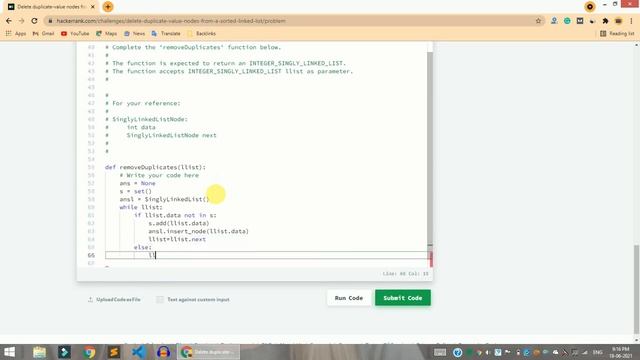Click Run Code button
Image resolution: width=640 pixels, height=360 pixels.
(x=349, y=298)
